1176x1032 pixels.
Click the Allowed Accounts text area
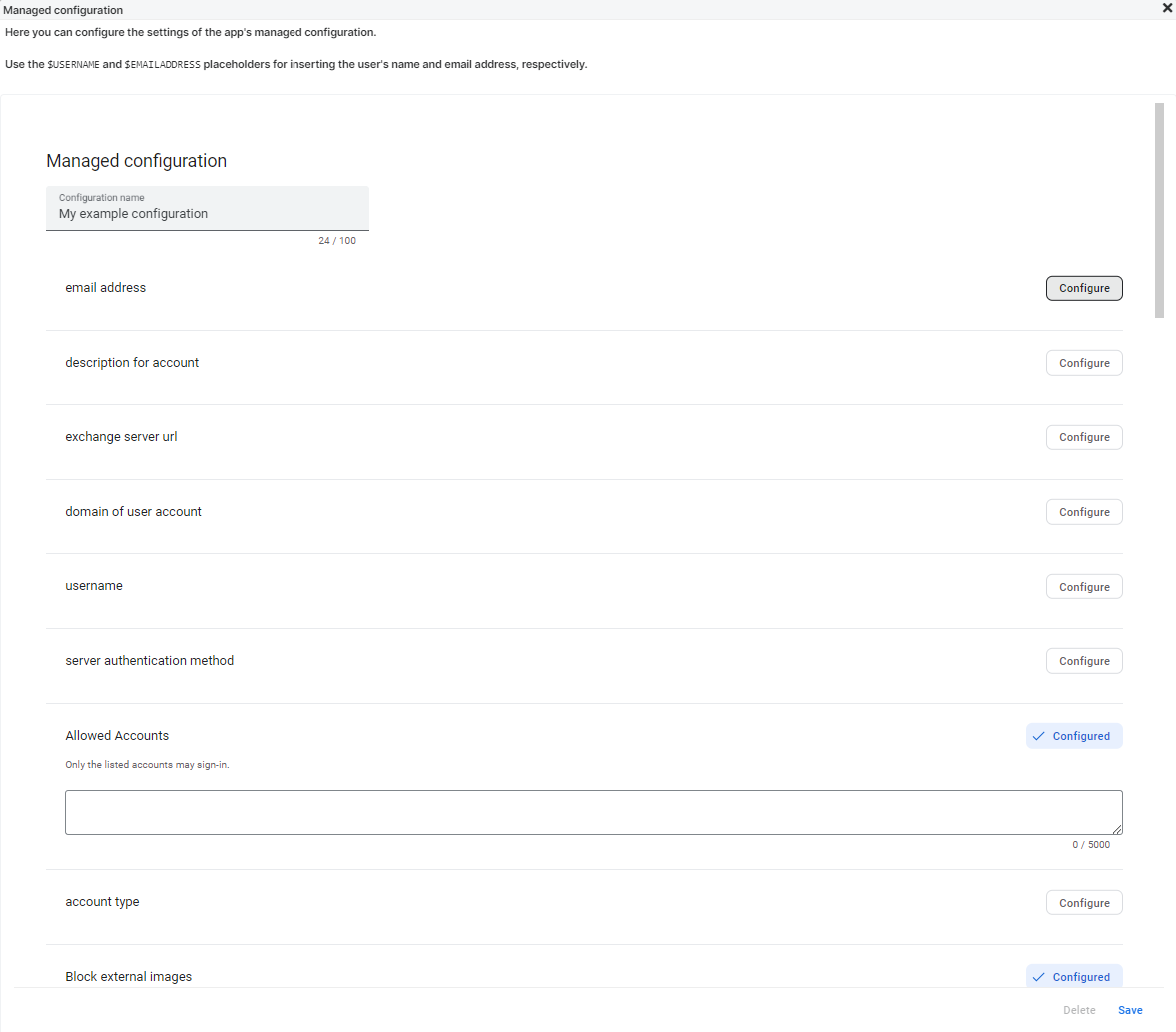point(593,812)
